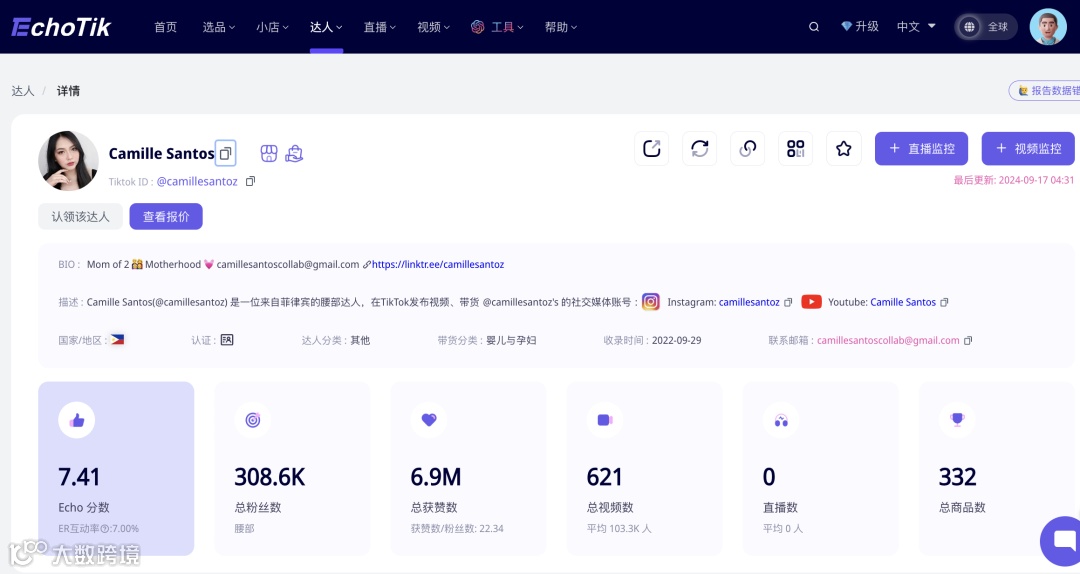Image resolution: width=1080 pixels, height=574 pixels.
Task: Open the 中文 language dropdown
Action: (916, 26)
